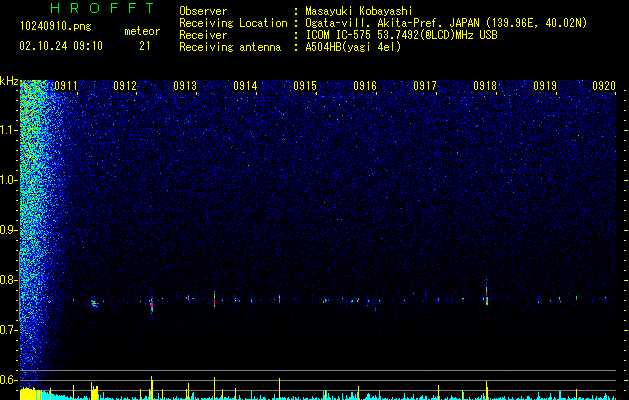Select the file name 10240910.png
Viewport: 629px width, 400px height.
pos(56,27)
